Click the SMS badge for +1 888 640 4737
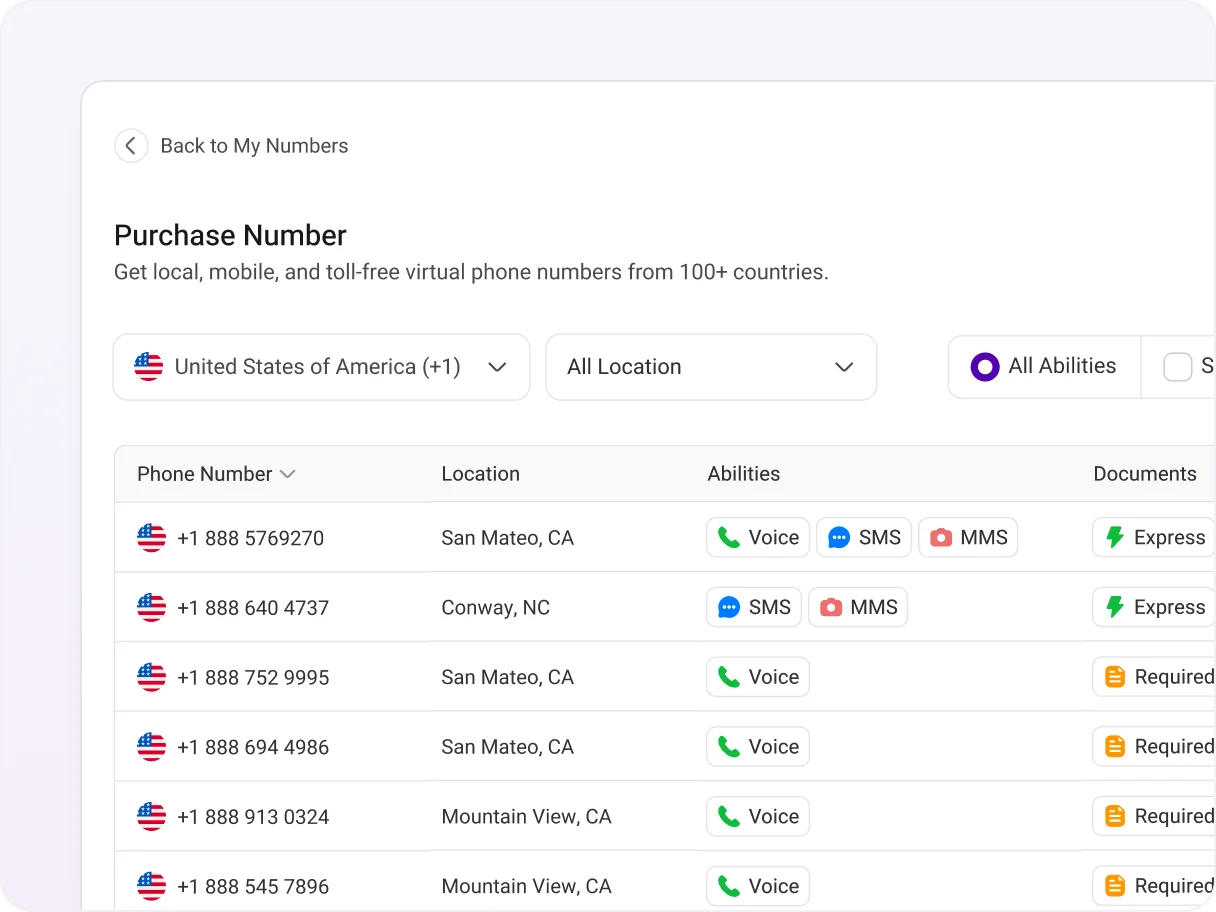This screenshot has width=1216, height=912. click(754, 607)
